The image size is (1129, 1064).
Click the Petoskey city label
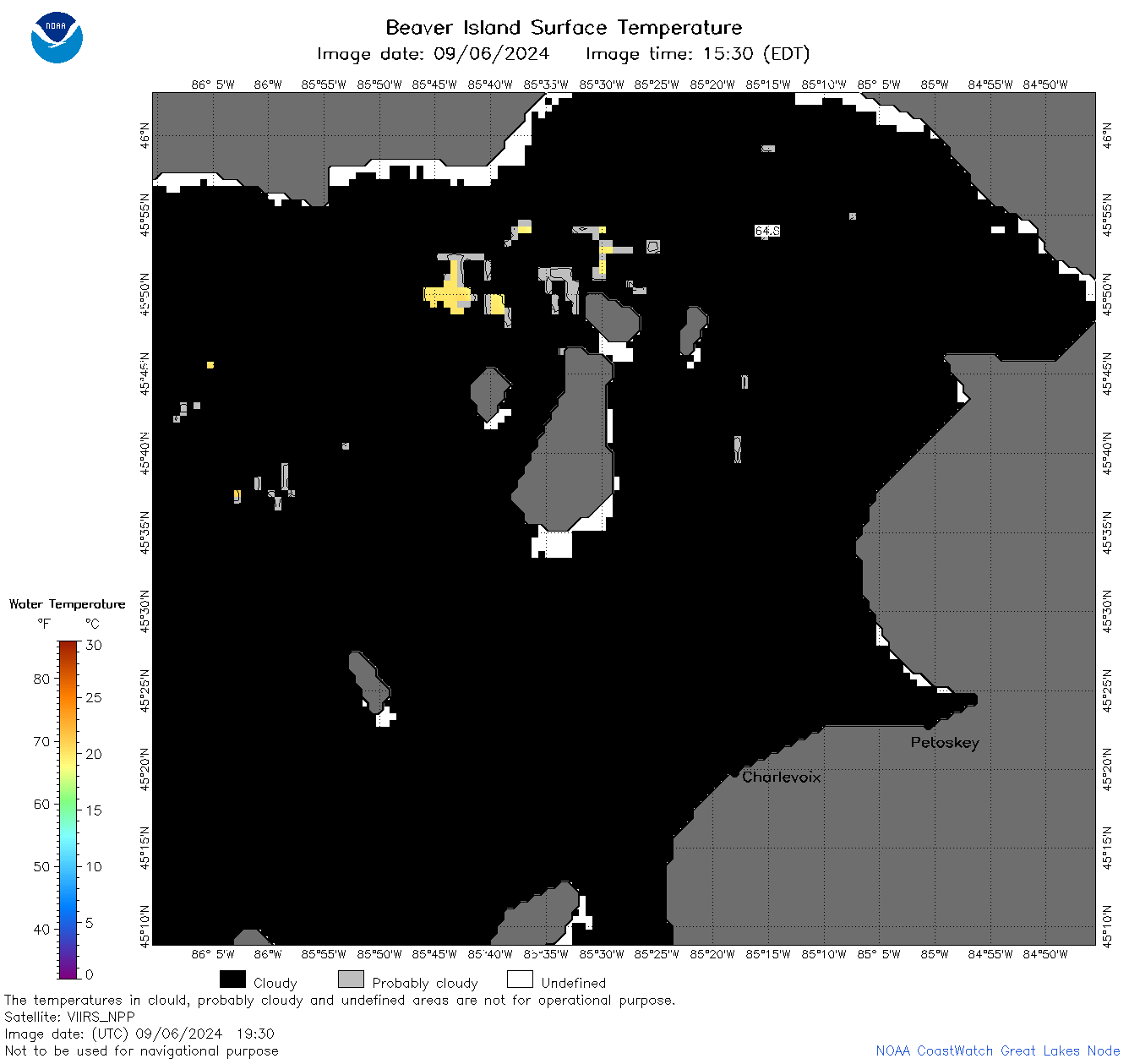pyautogui.click(x=945, y=743)
